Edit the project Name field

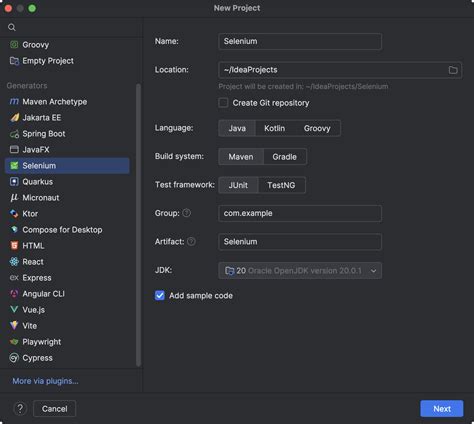click(300, 41)
